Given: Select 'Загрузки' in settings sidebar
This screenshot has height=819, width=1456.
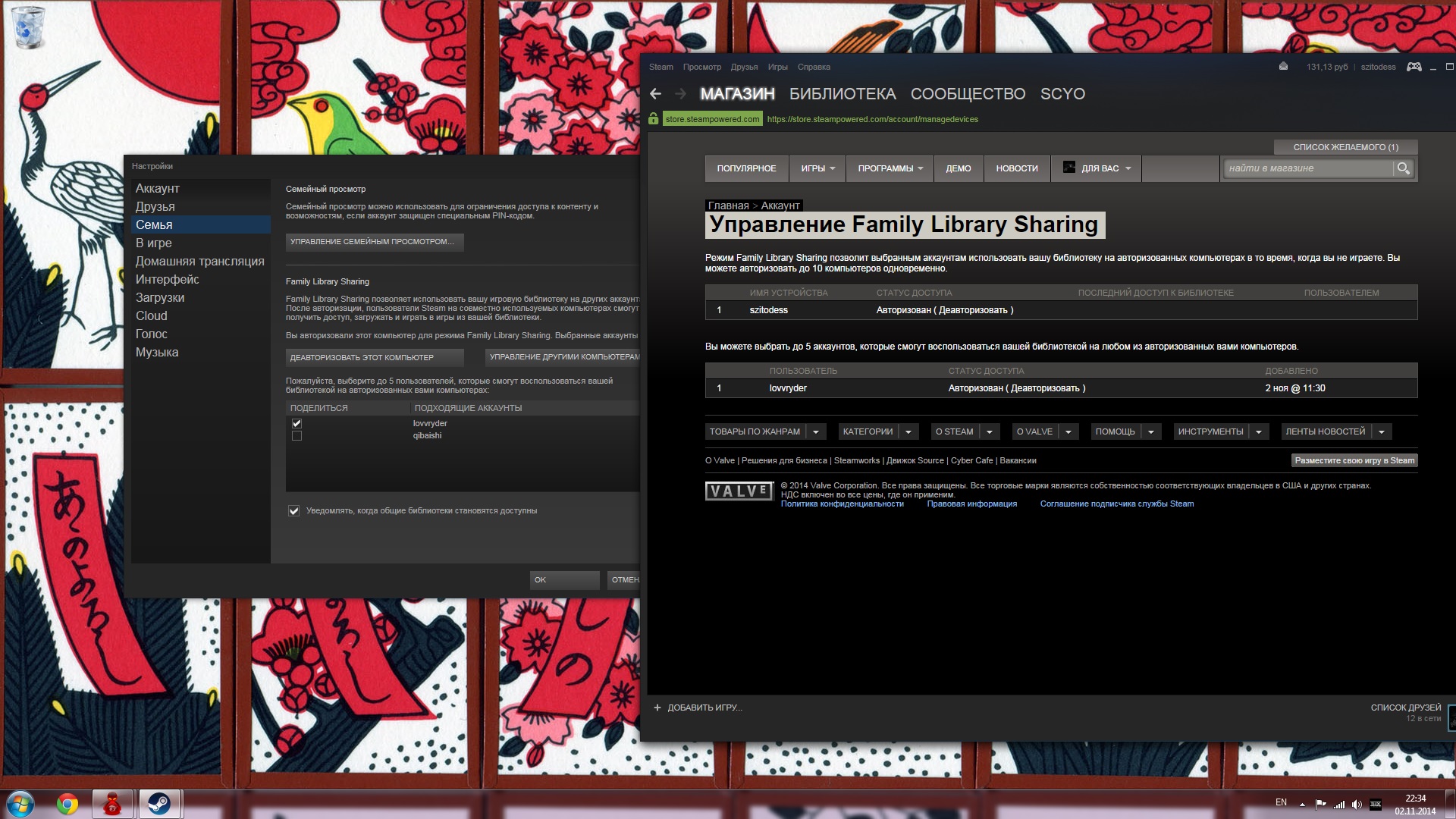Looking at the screenshot, I should (x=201, y=297).
